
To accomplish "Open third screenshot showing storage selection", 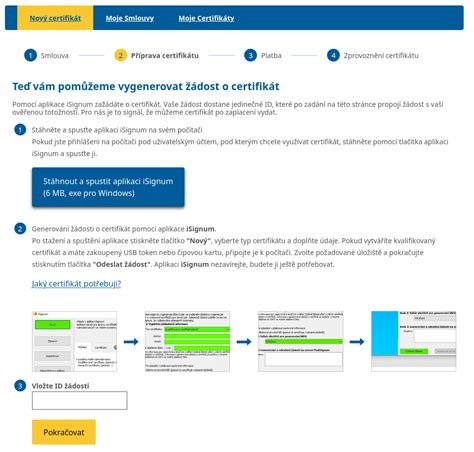I will click(x=301, y=341).
